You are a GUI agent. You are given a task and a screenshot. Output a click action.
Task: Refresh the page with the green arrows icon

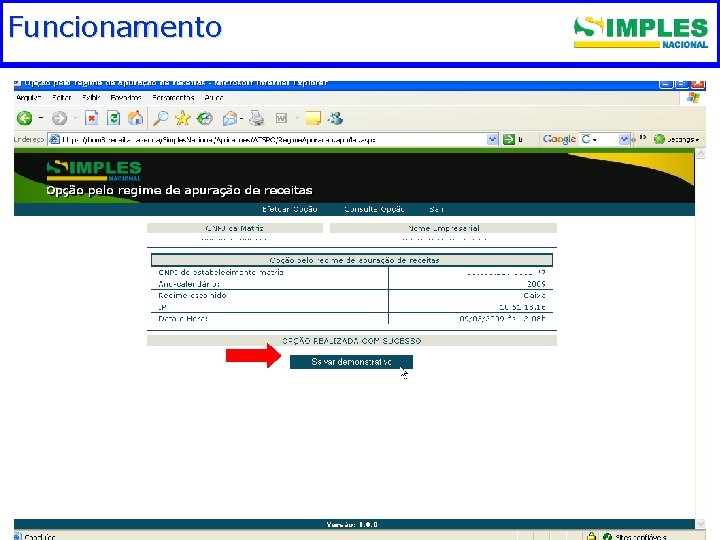click(113, 118)
